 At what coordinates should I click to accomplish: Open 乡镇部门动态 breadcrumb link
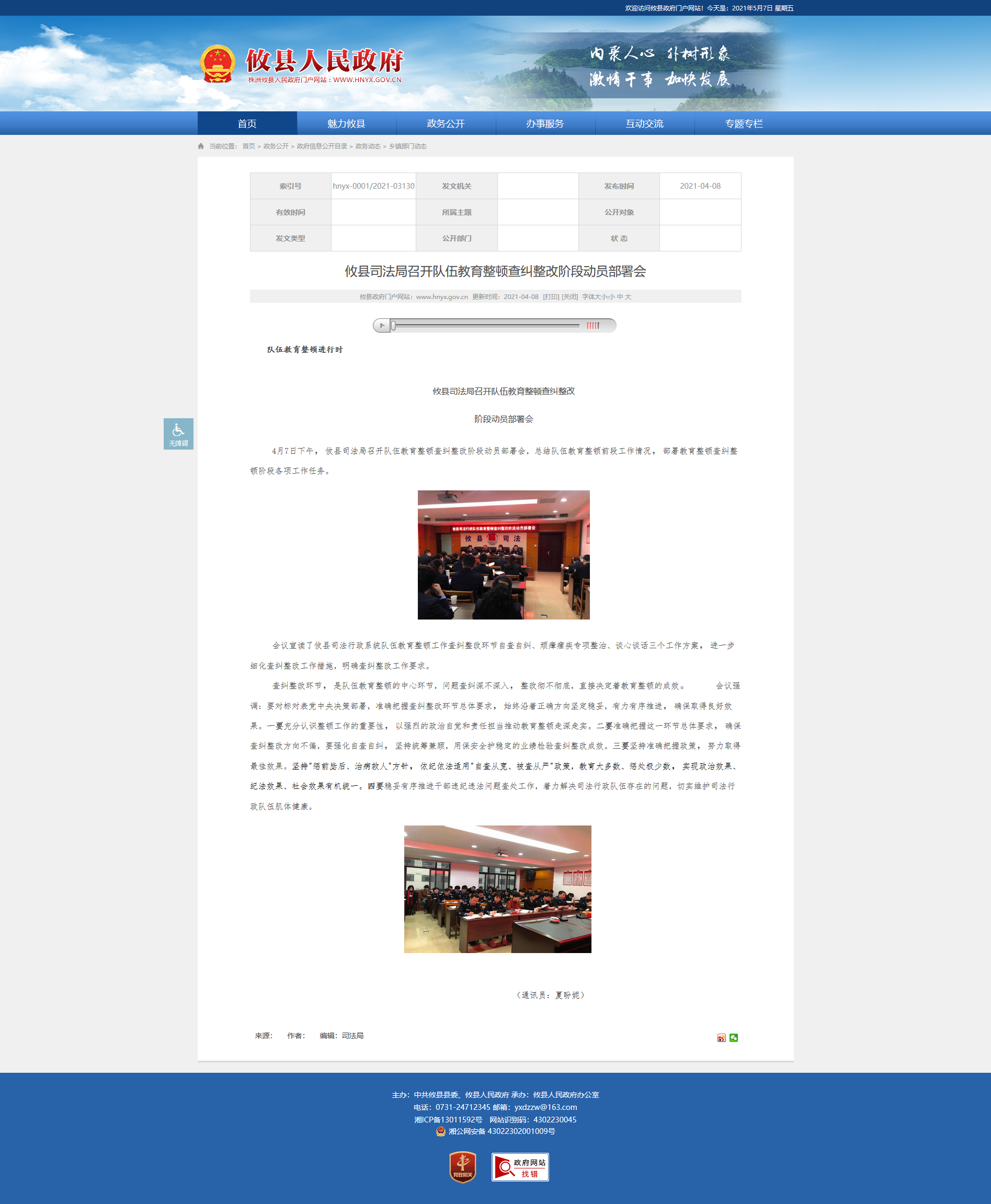coord(407,146)
